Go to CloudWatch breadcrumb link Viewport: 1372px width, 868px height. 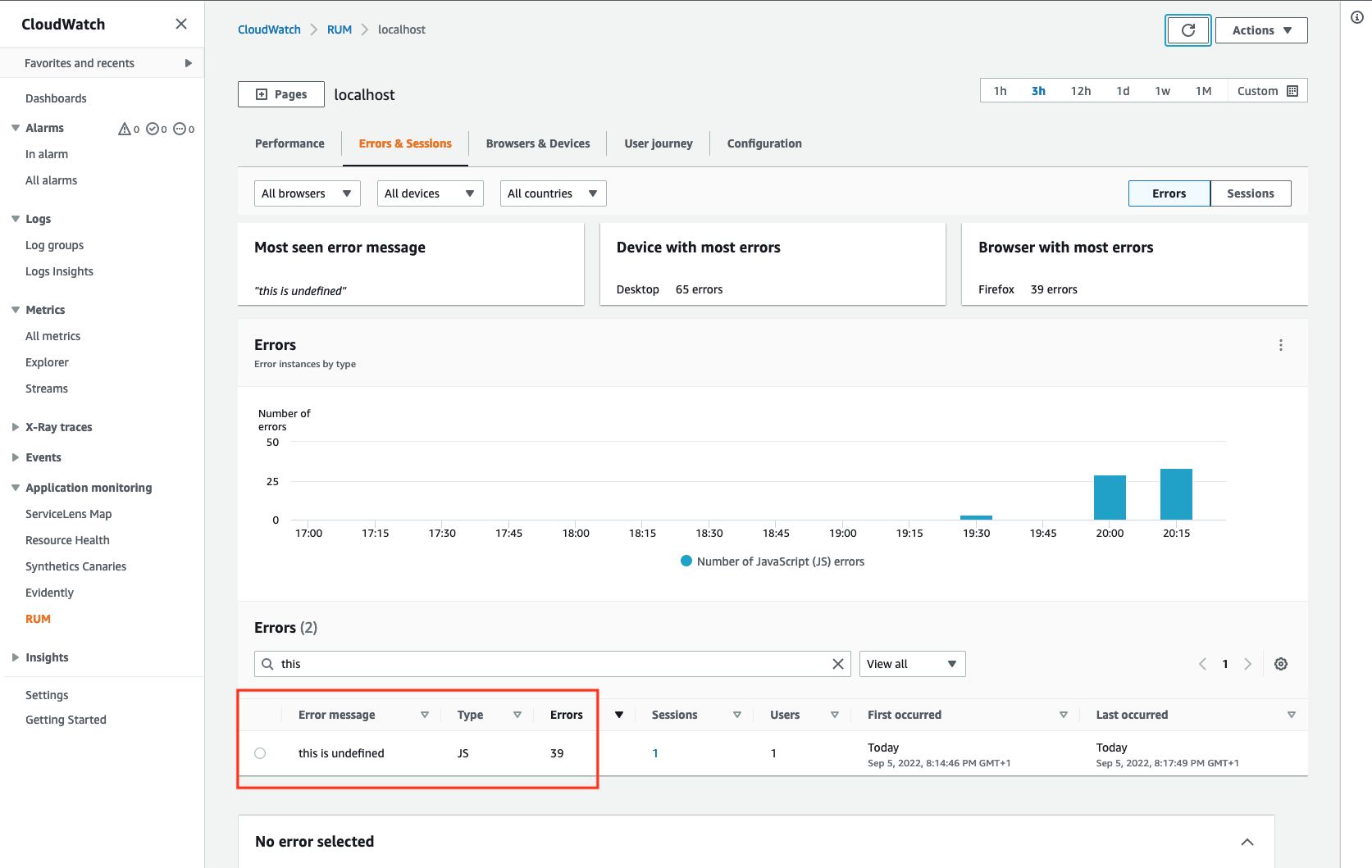(x=269, y=30)
